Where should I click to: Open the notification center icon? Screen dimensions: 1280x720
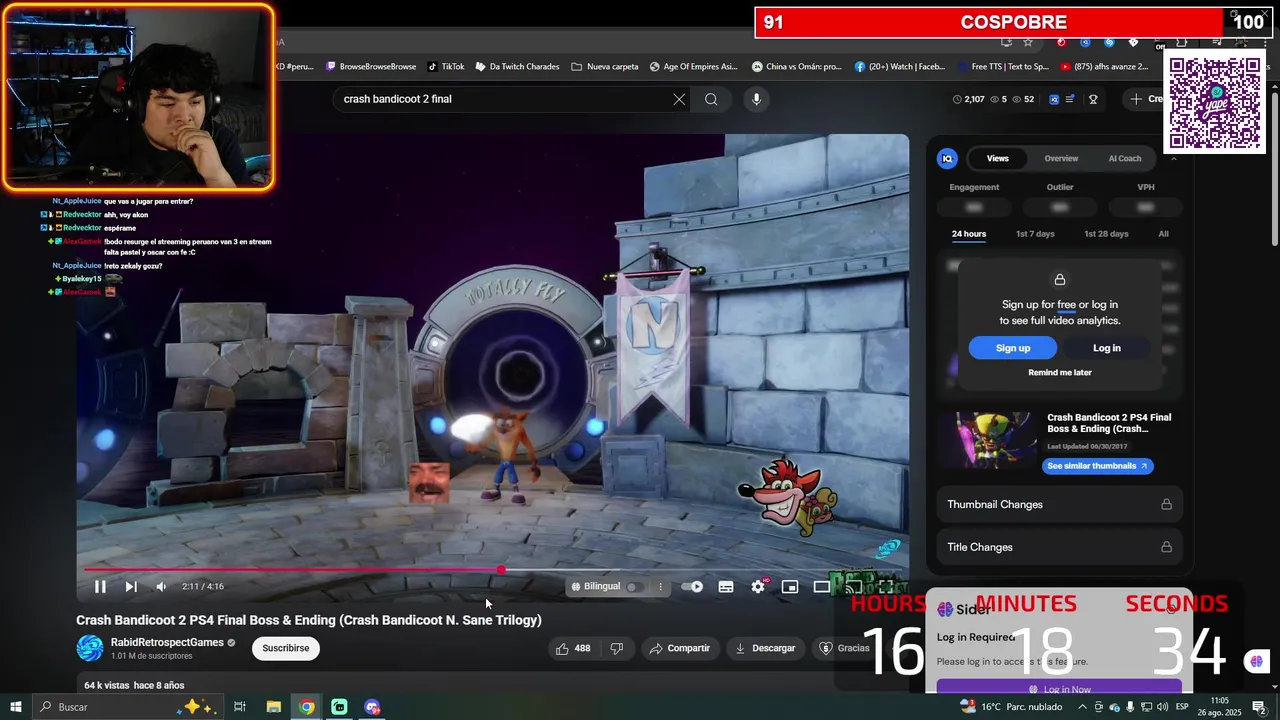(1259, 707)
